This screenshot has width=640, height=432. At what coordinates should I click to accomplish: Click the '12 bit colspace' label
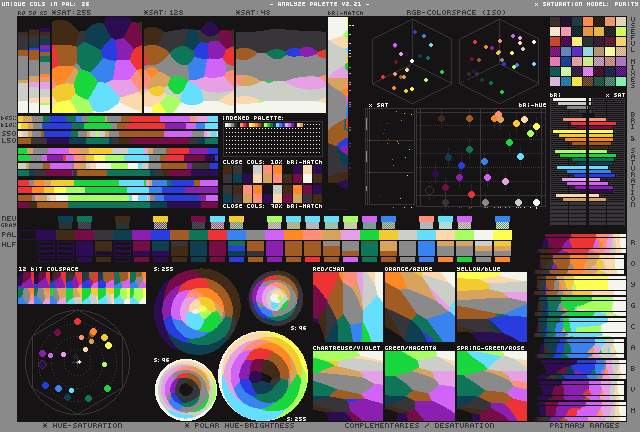[48, 269]
